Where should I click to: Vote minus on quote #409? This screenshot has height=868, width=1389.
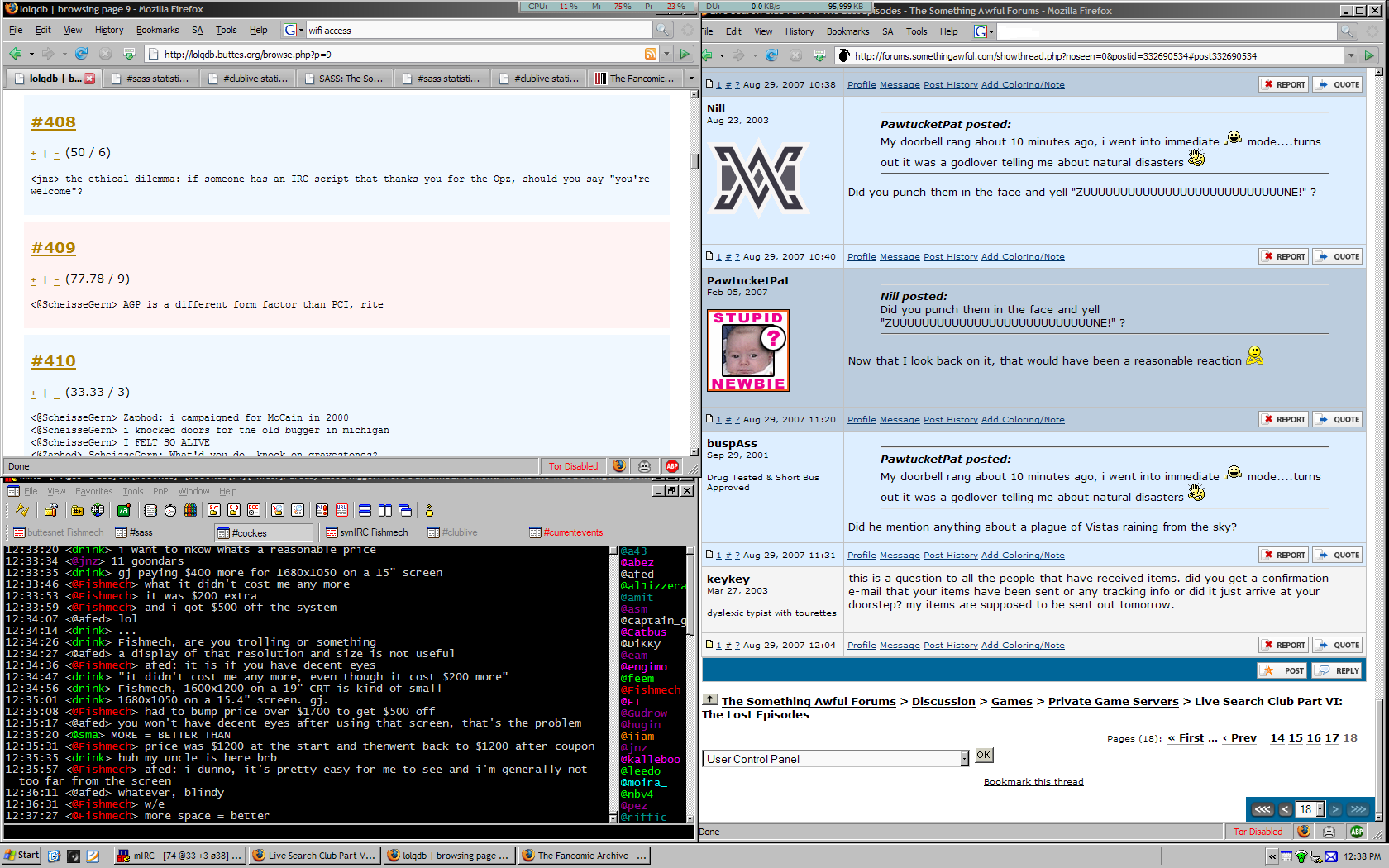coord(56,280)
